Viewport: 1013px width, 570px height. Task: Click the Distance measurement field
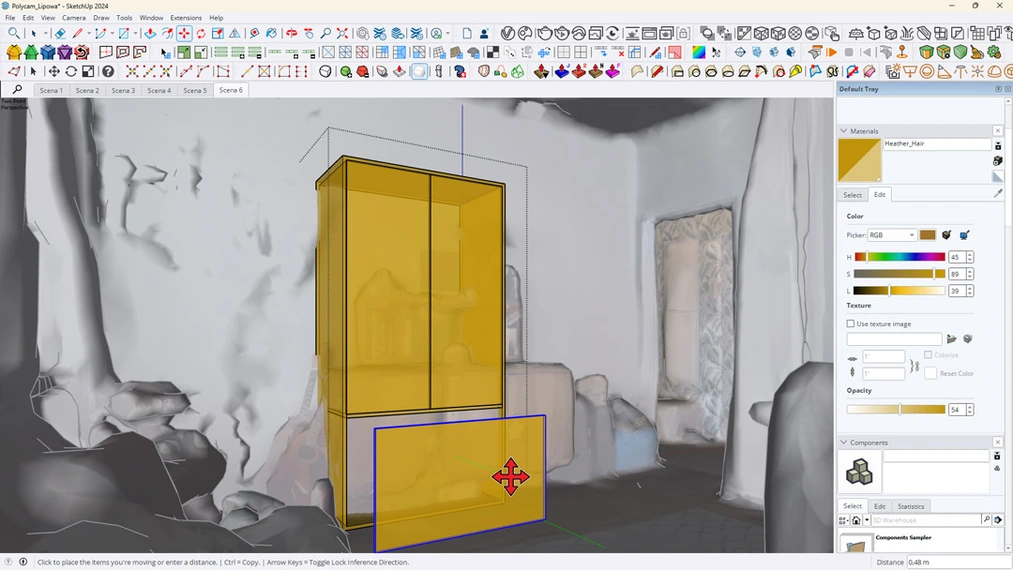[x=958, y=562]
